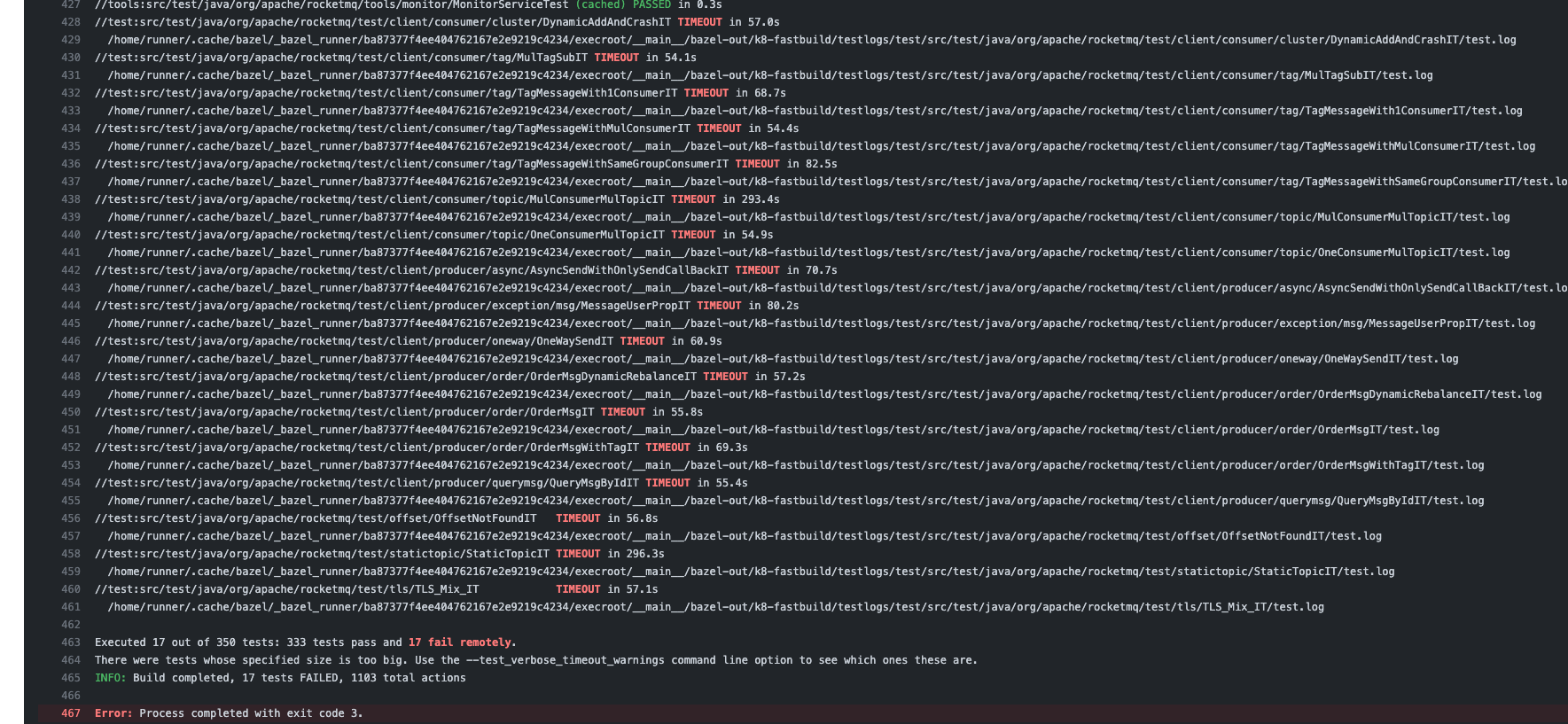Image resolution: width=1568 pixels, height=724 pixels.
Task: Select the error line number 467
Action: coord(70,713)
